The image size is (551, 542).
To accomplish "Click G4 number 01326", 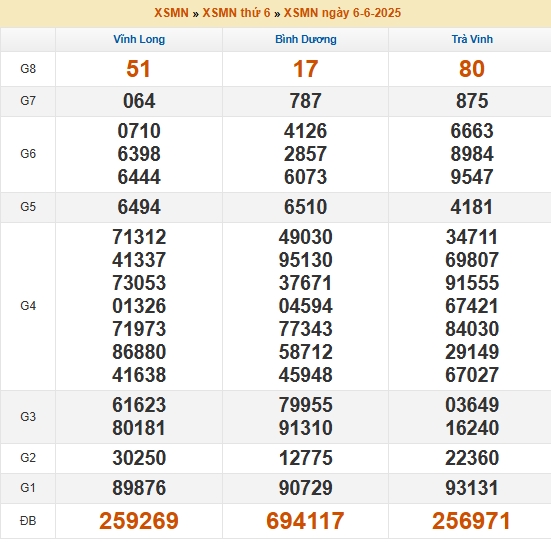I will (139, 306).
